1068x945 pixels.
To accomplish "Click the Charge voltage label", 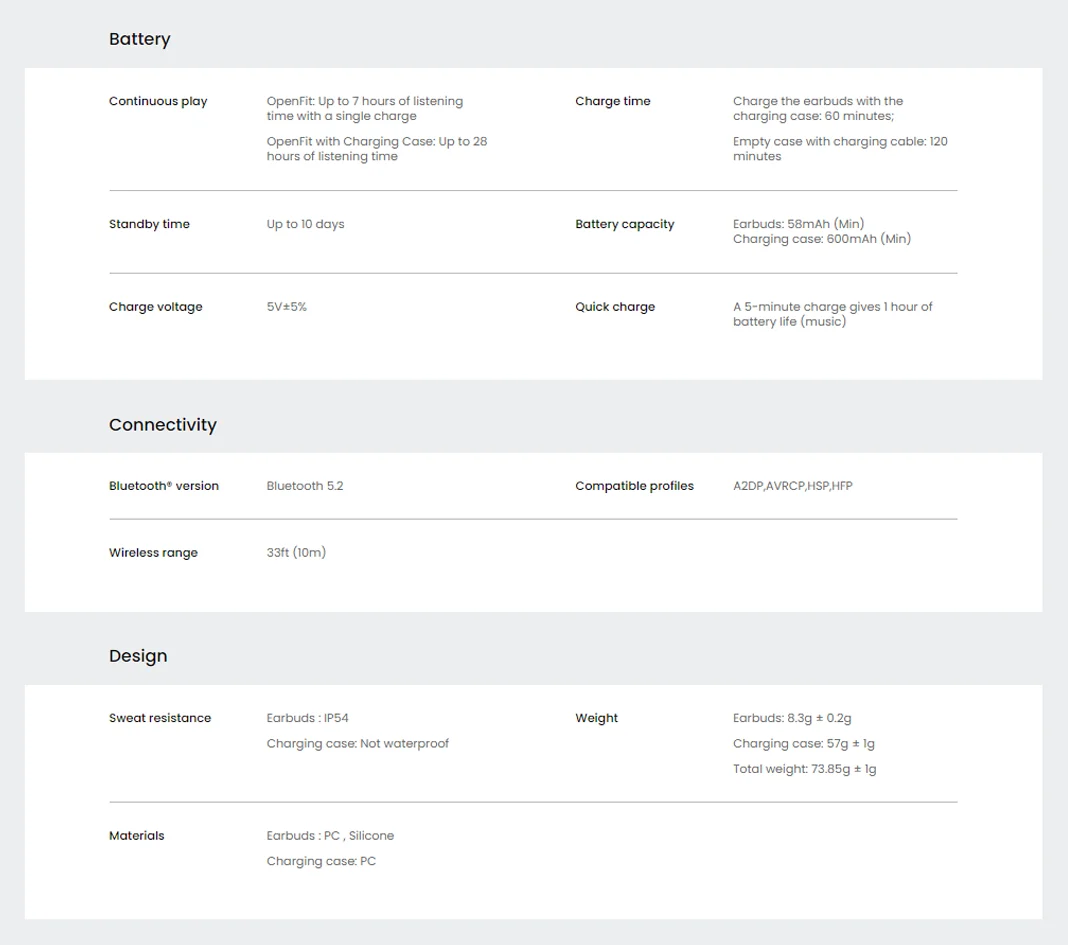I will point(155,307).
